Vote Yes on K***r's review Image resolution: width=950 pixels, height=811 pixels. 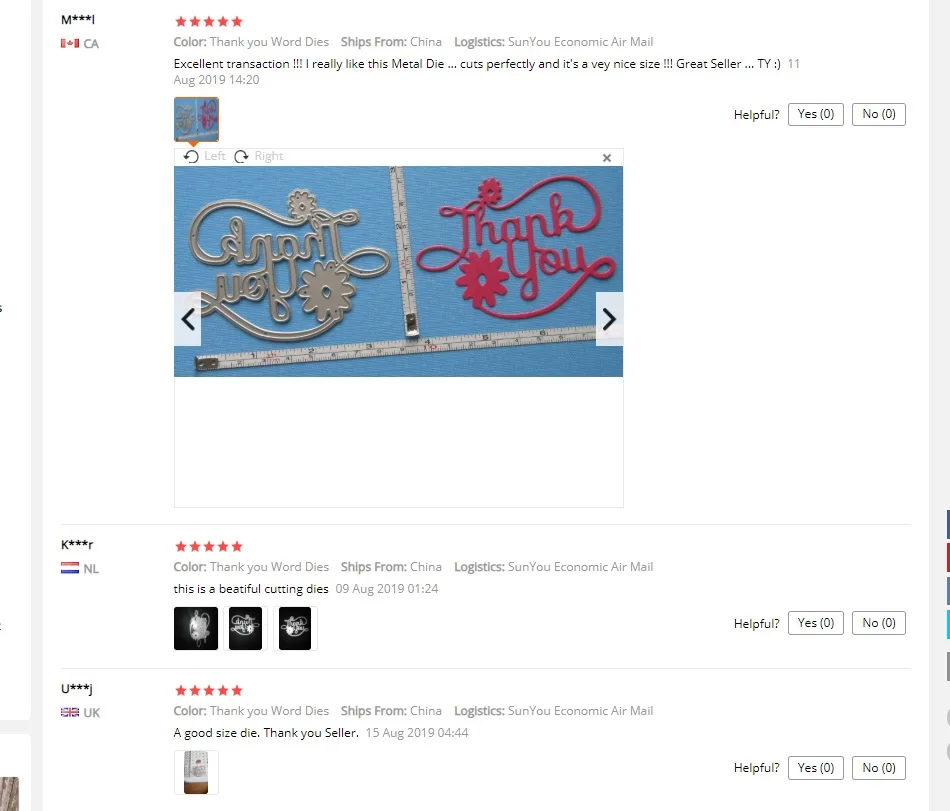click(x=815, y=623)
